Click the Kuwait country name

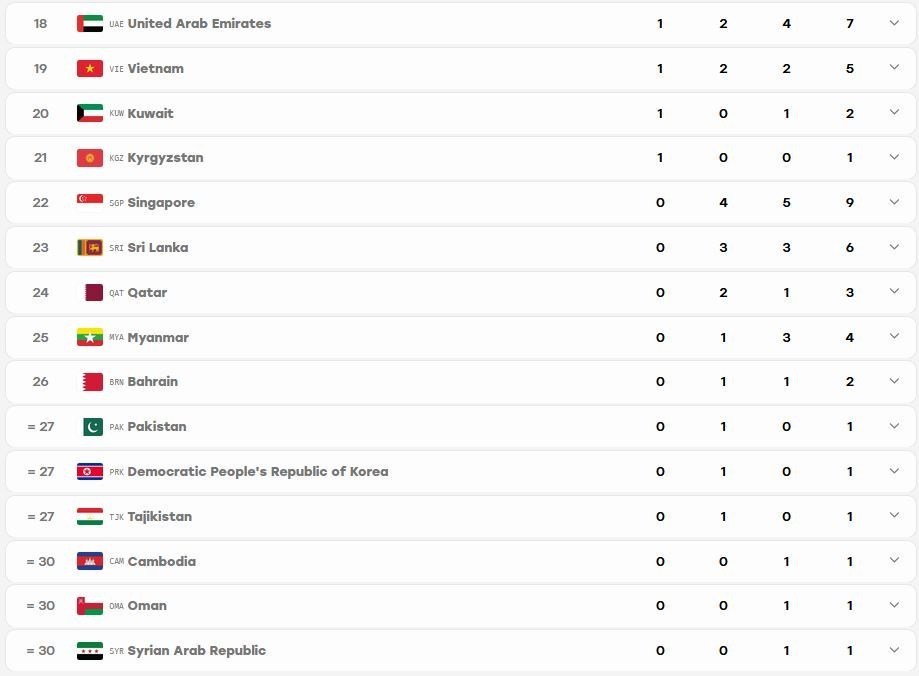pyautogui.click(x=151, y=113)
